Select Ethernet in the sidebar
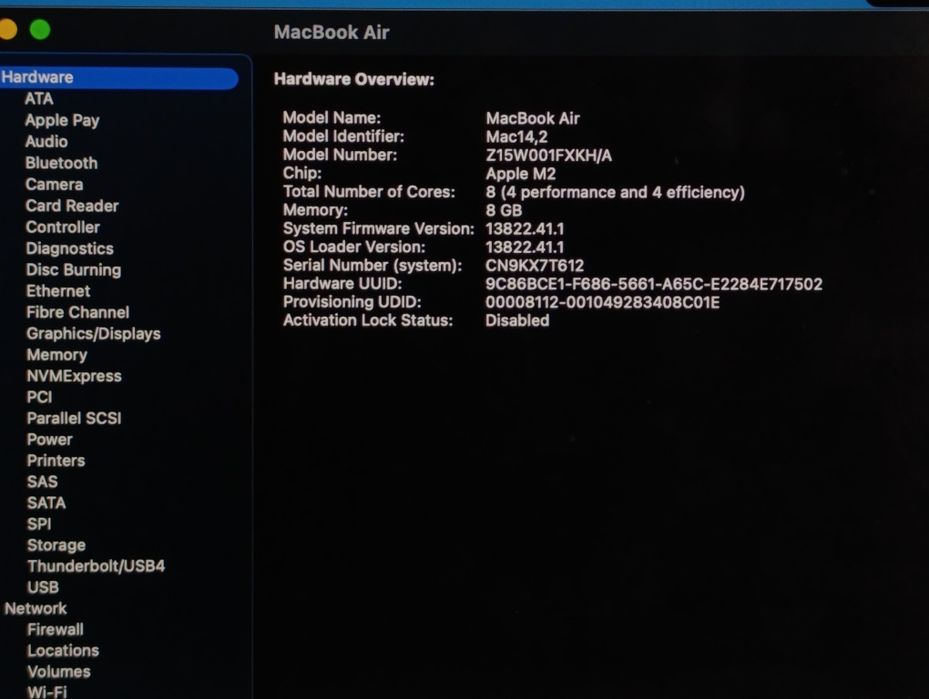The height and width of the screenshot is (699, 929). click(58, 291)
